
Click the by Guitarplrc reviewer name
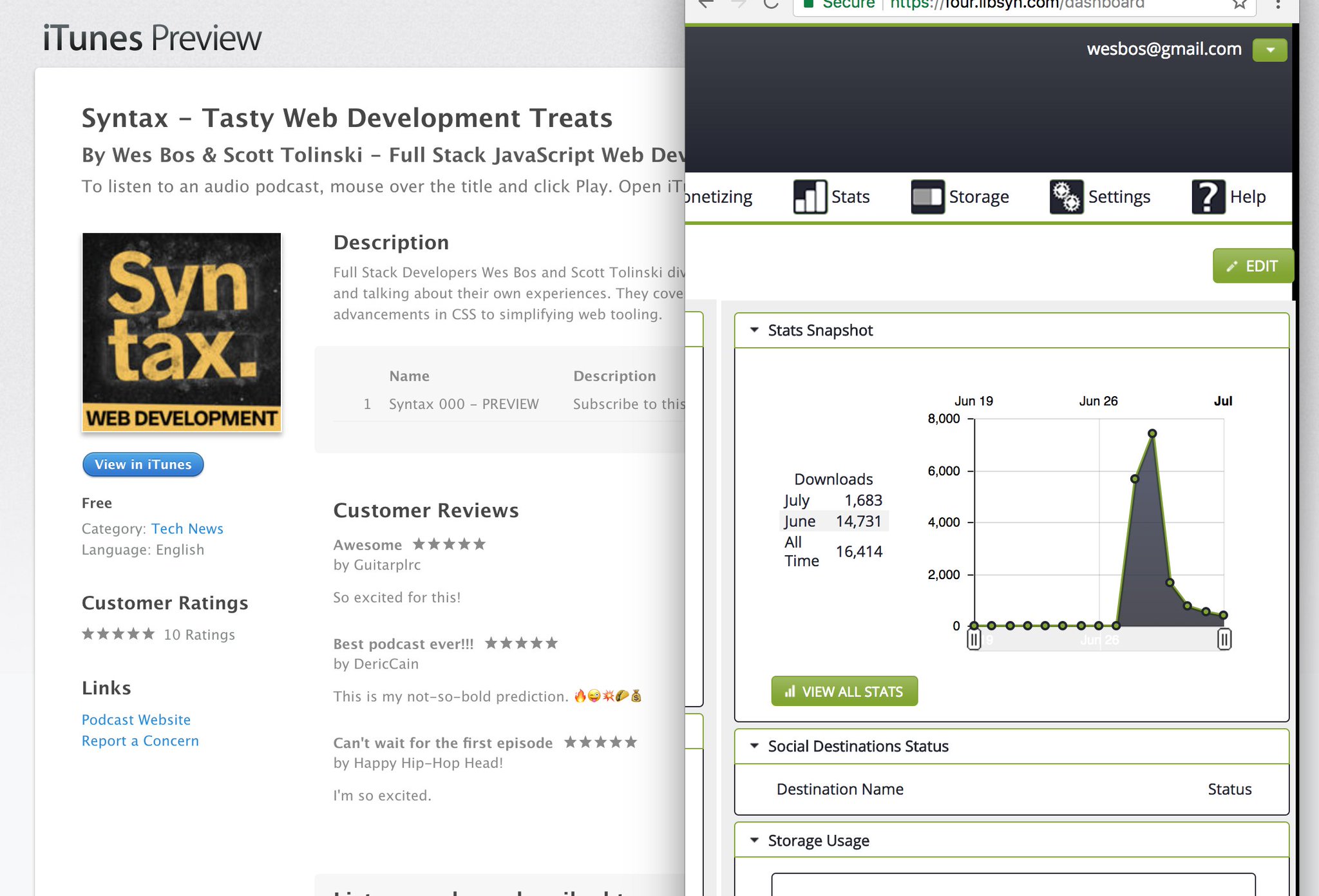click(x=377, y=565)
